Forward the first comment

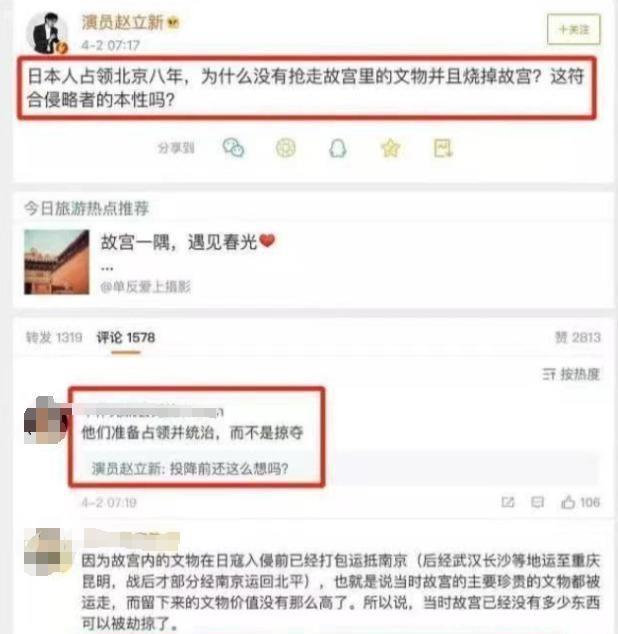(508, 502)
